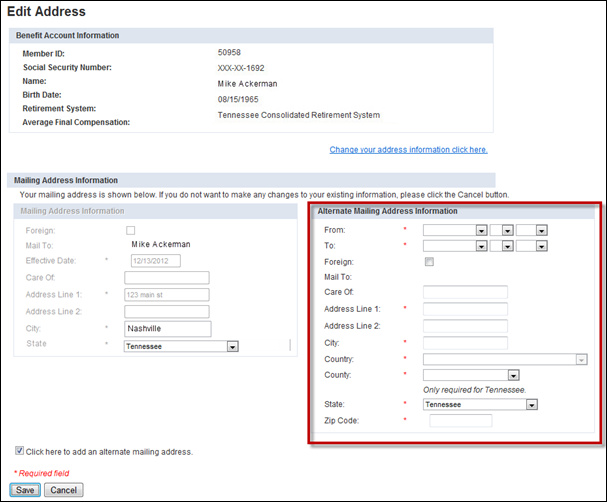Image resolution: width=607 pixels, height=502 pixels.
Task: Click the 'Alternate Mailing Address Information' header
Action: pos(388,211)
